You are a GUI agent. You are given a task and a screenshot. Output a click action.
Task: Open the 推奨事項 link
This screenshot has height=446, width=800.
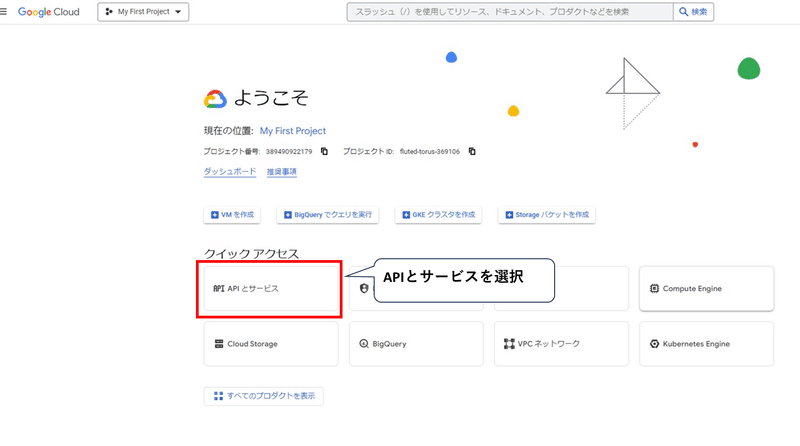pos(282,171)
